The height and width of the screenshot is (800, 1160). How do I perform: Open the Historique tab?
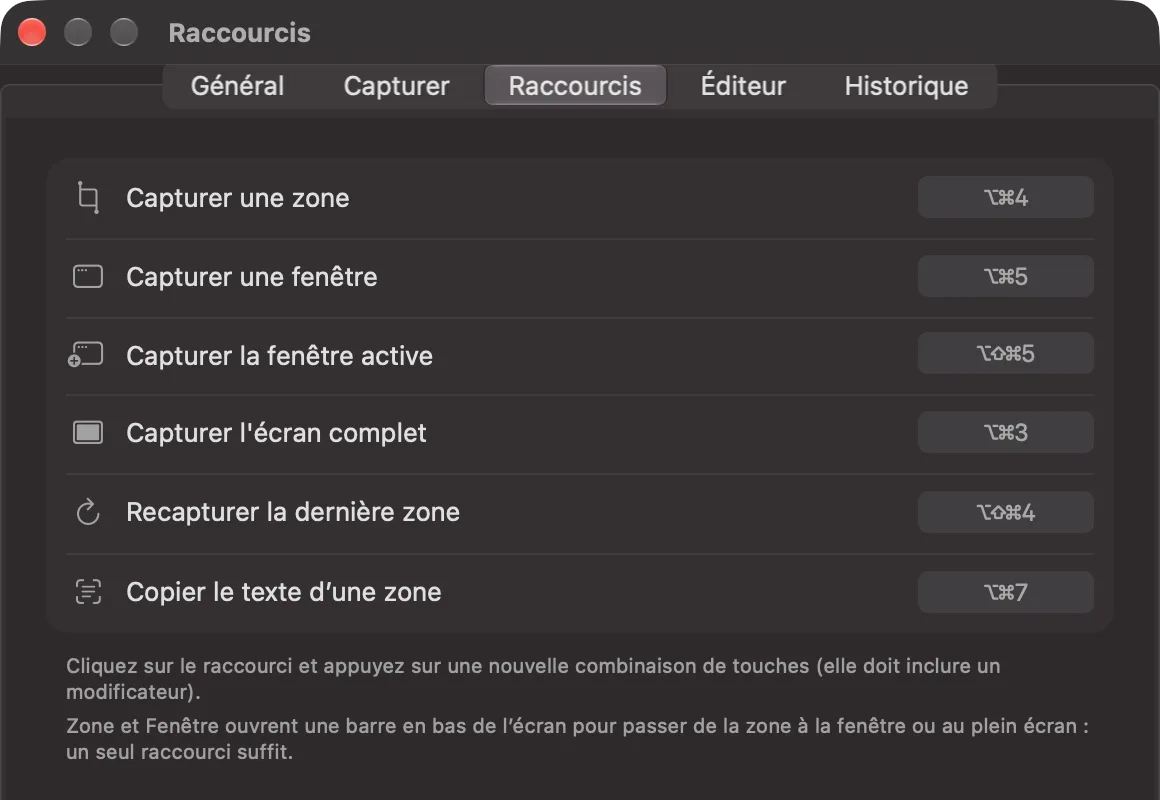(906, 86)
